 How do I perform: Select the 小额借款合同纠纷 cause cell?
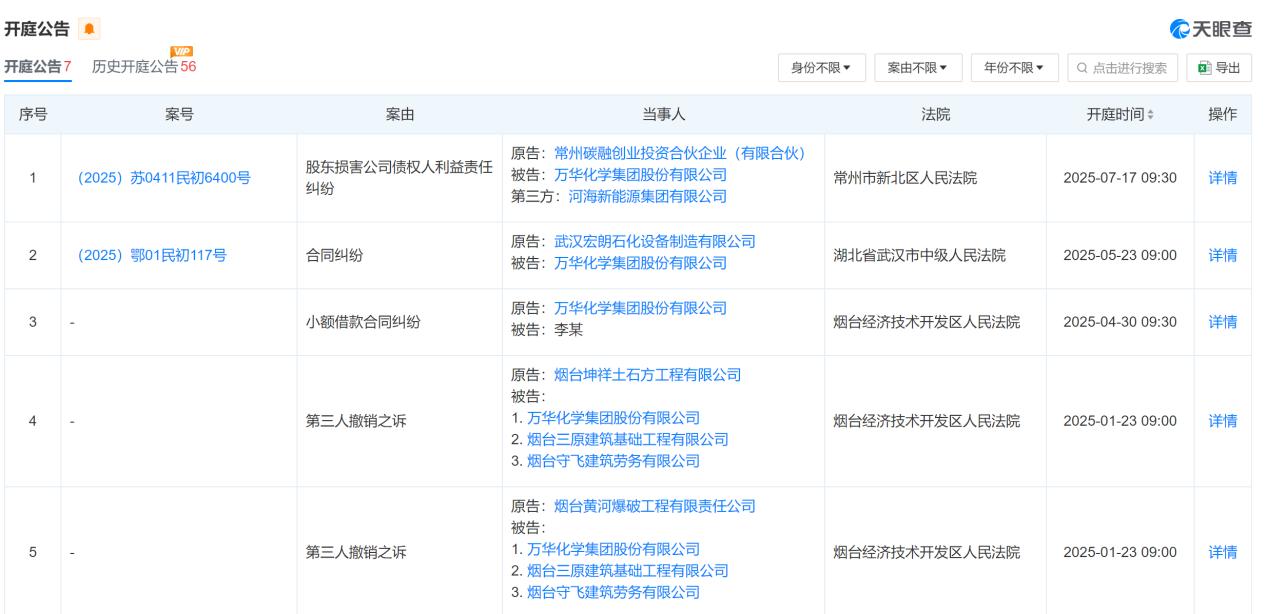(400, 322)
